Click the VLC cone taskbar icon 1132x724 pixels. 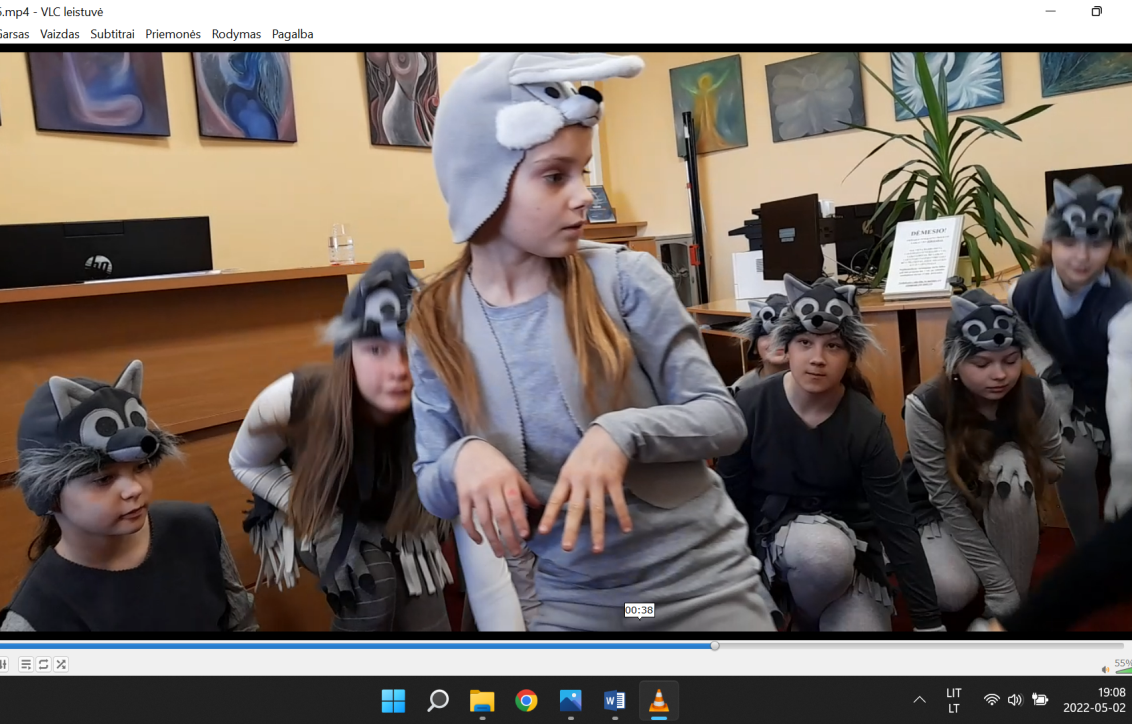click(658, 700)
